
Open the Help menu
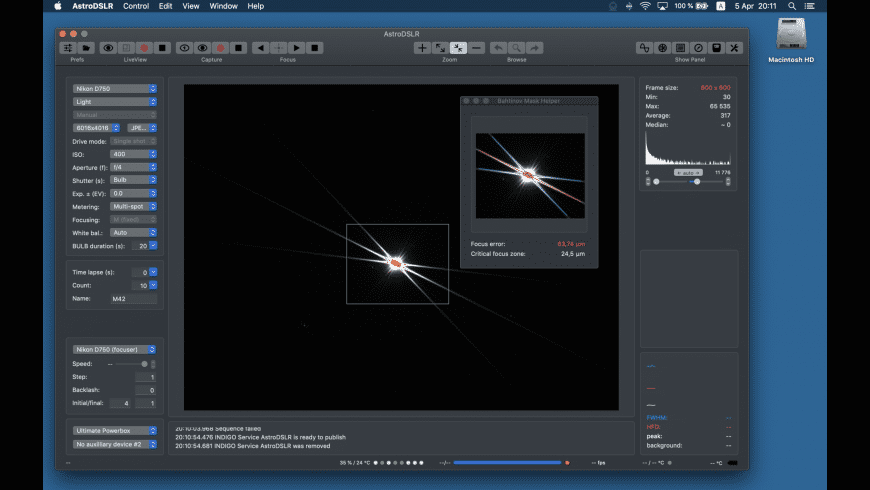[256, 6]
